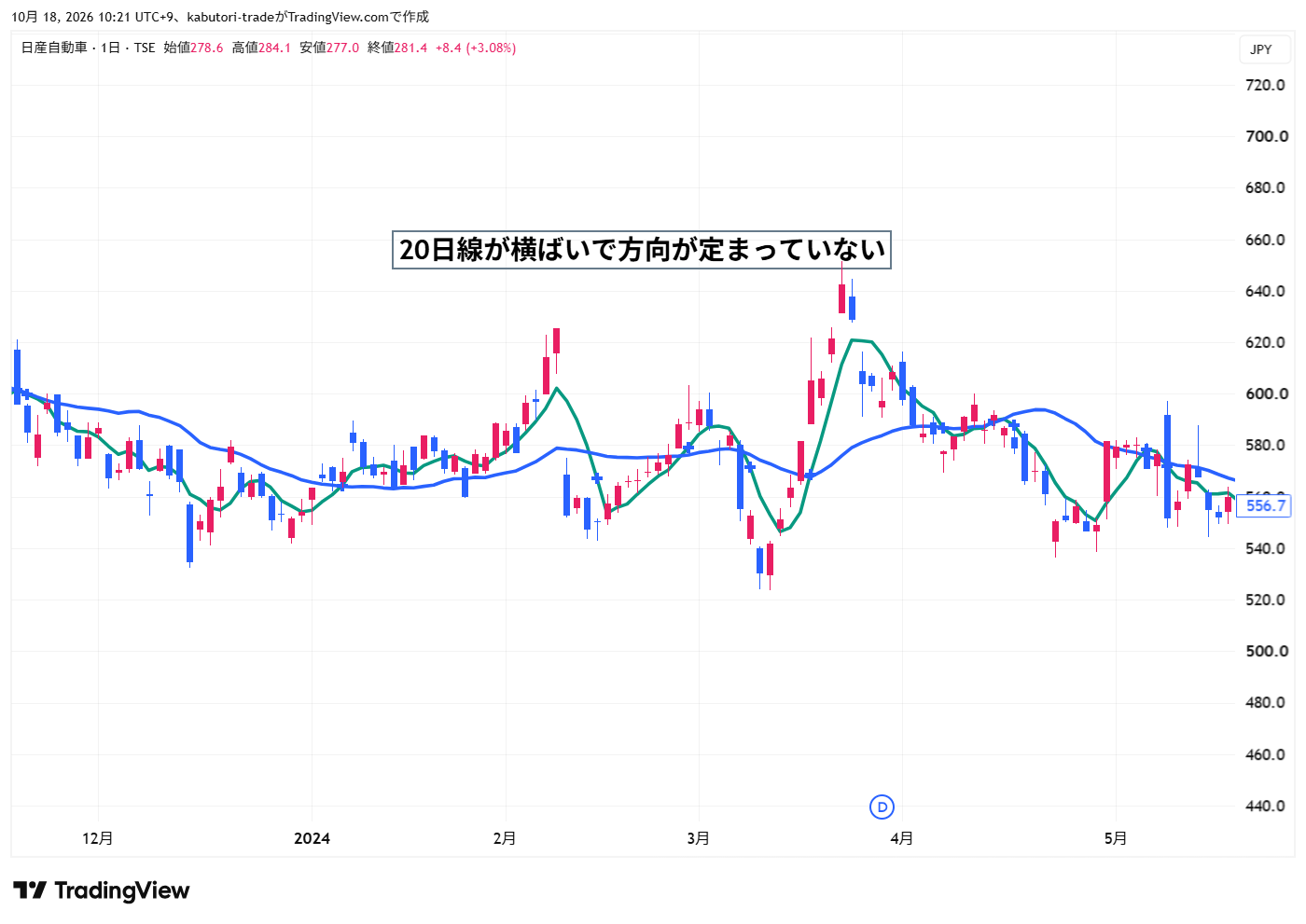The height and width of the screenshot is (924, 1306).
Task: Click the 安値 277.0 low value
Action: 329,48
